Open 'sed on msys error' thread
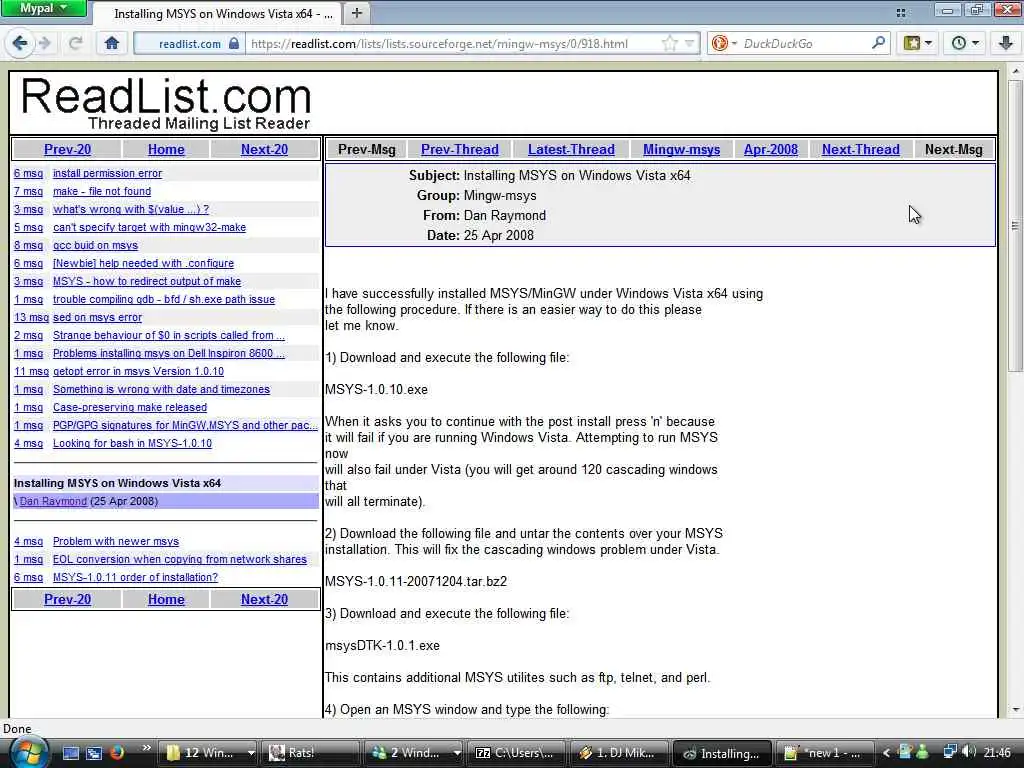Screen dimensions: 1024x768 tap(97, 317)
